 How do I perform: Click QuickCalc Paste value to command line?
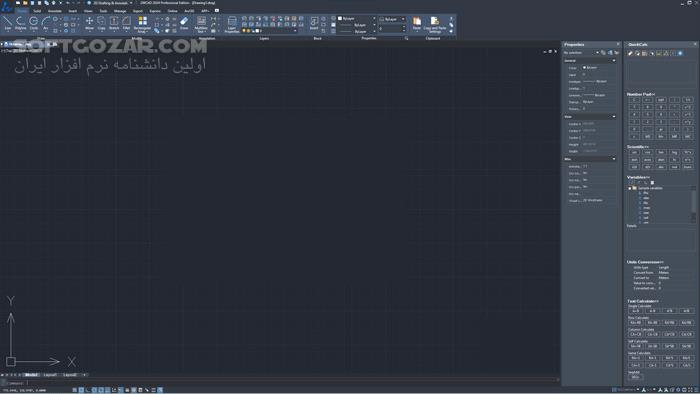click(645, 53)
